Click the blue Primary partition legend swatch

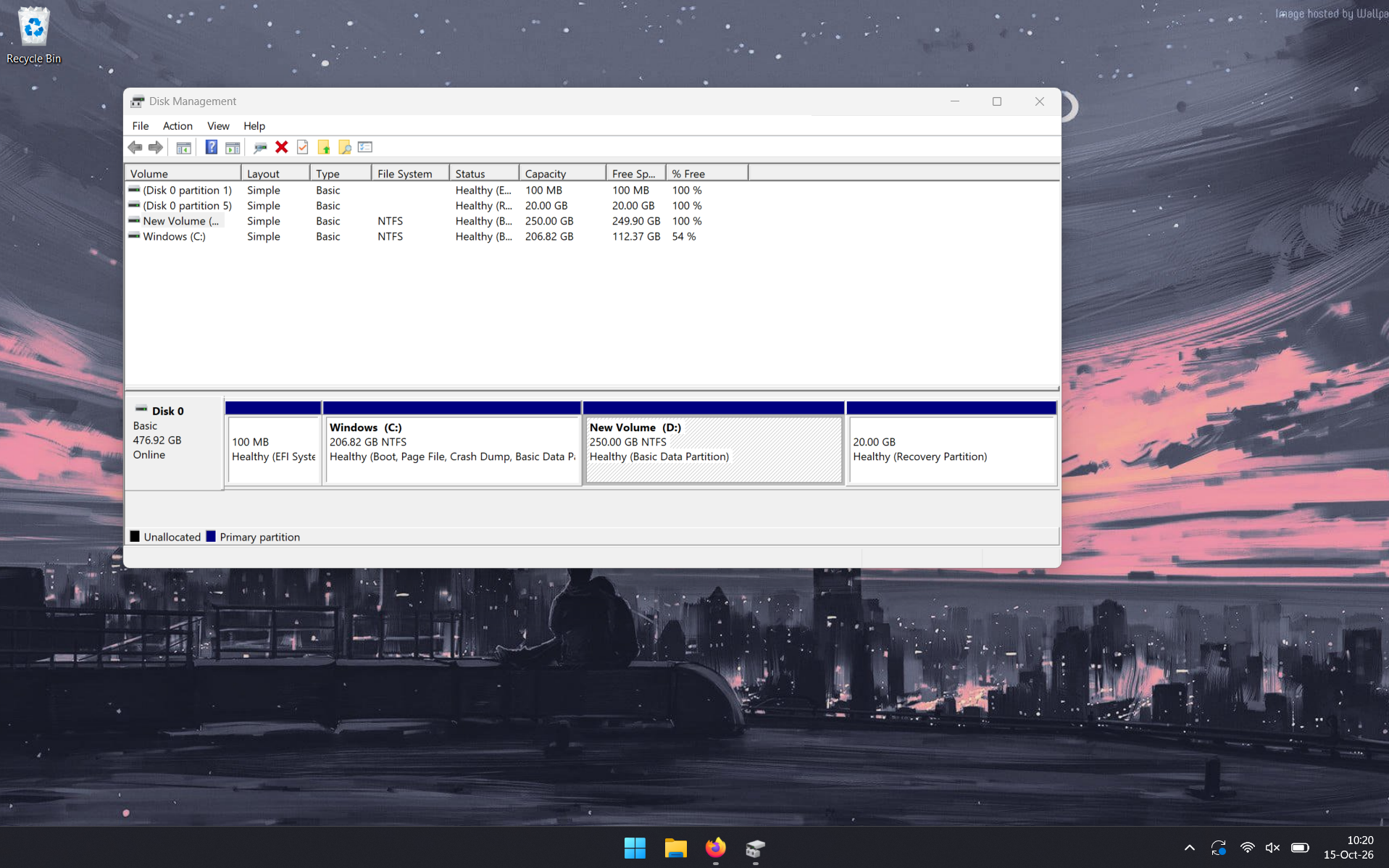[211, 537]
